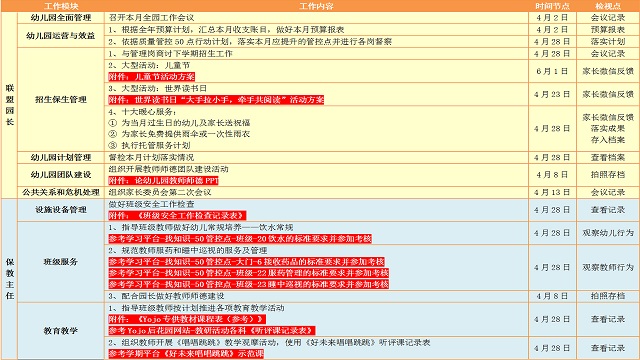
Task: Select the 保教主任 merged cell
Action: 9,279
